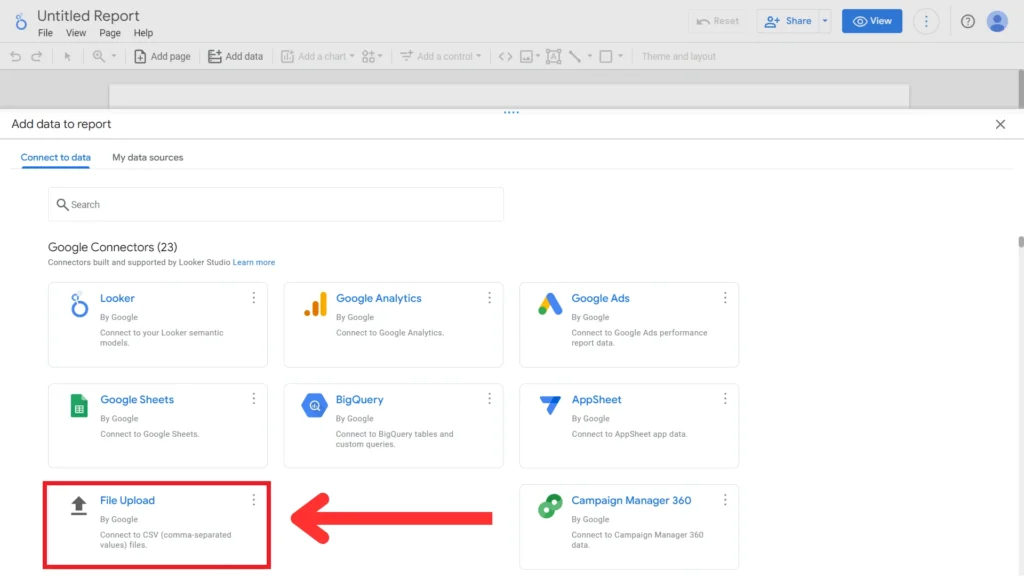Switch to My data sources tab
This screenshot has width=1024, height=576.
[x=147, y=157]
